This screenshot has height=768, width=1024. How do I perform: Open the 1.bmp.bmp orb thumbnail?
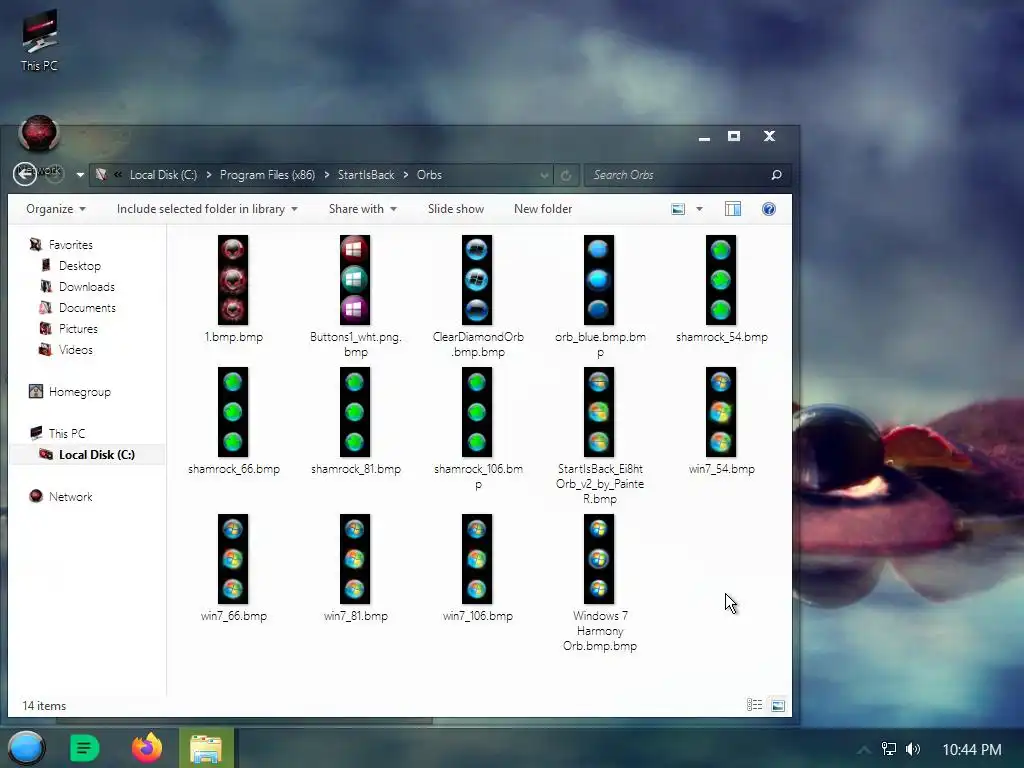233,280
